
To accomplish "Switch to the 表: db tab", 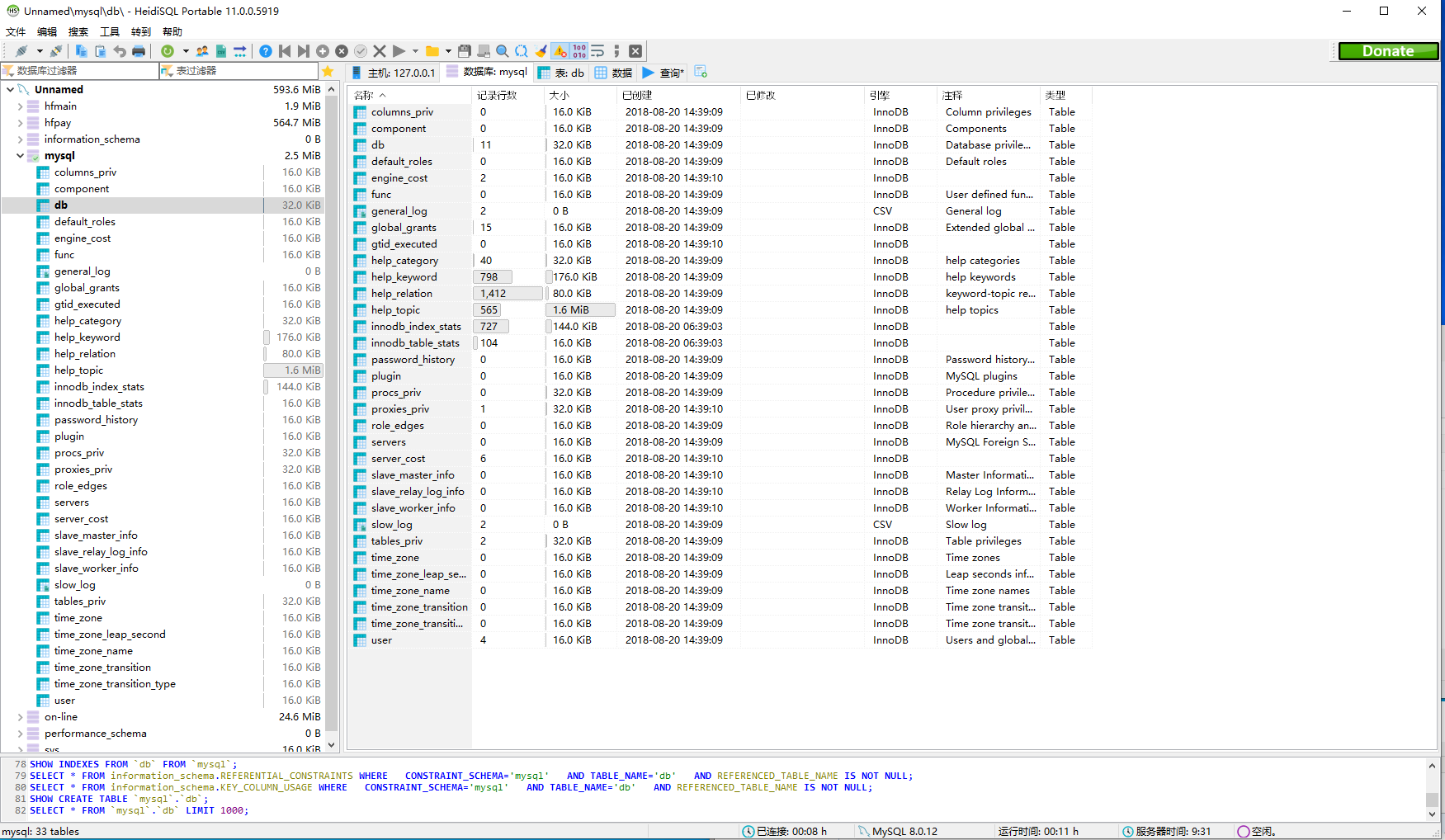I will pyautogui.click(x=561, y=73).
